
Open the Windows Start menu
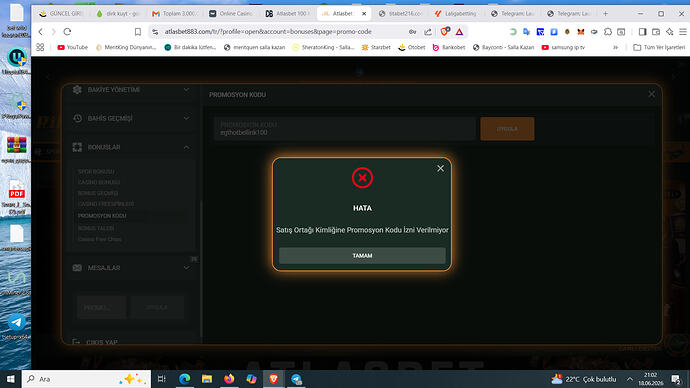(x=11, y=379)
